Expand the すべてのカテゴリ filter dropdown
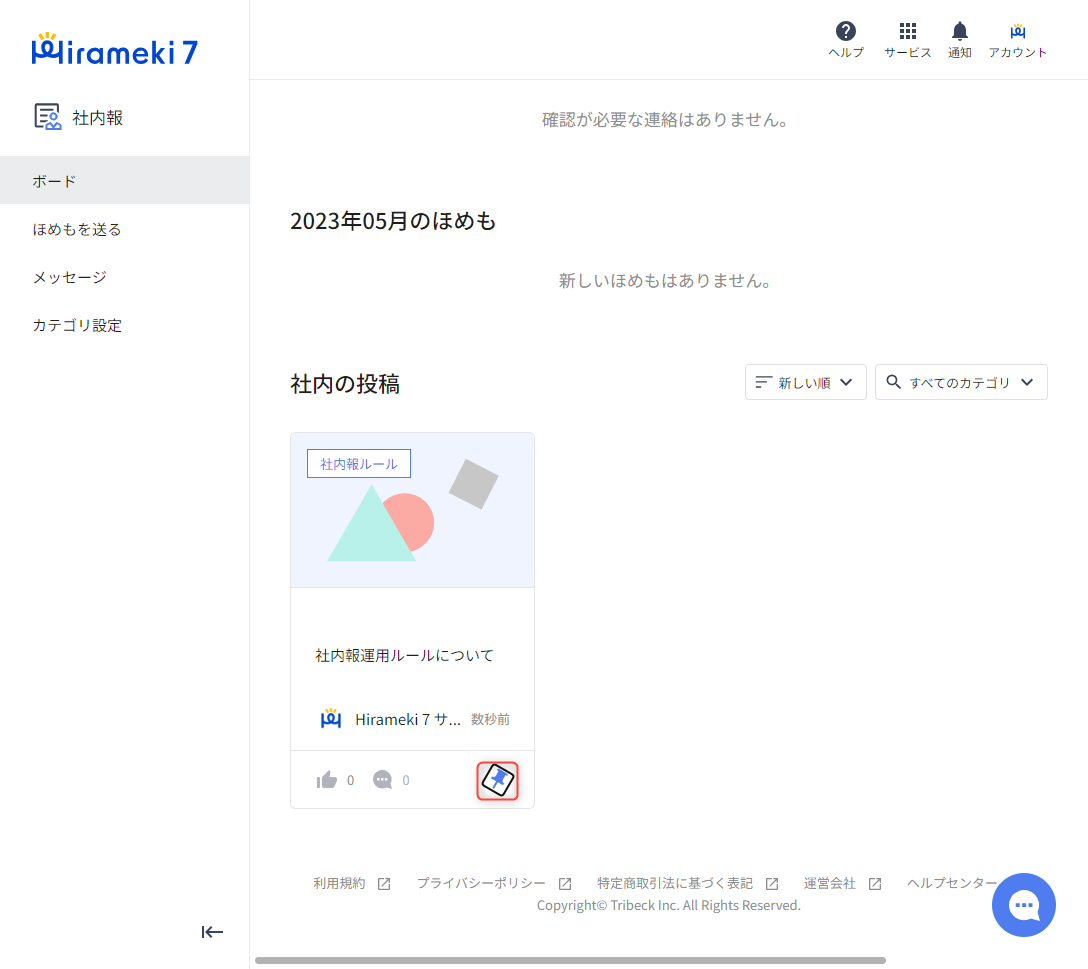Screen dimensions: 1088x969 coord(960,382)
